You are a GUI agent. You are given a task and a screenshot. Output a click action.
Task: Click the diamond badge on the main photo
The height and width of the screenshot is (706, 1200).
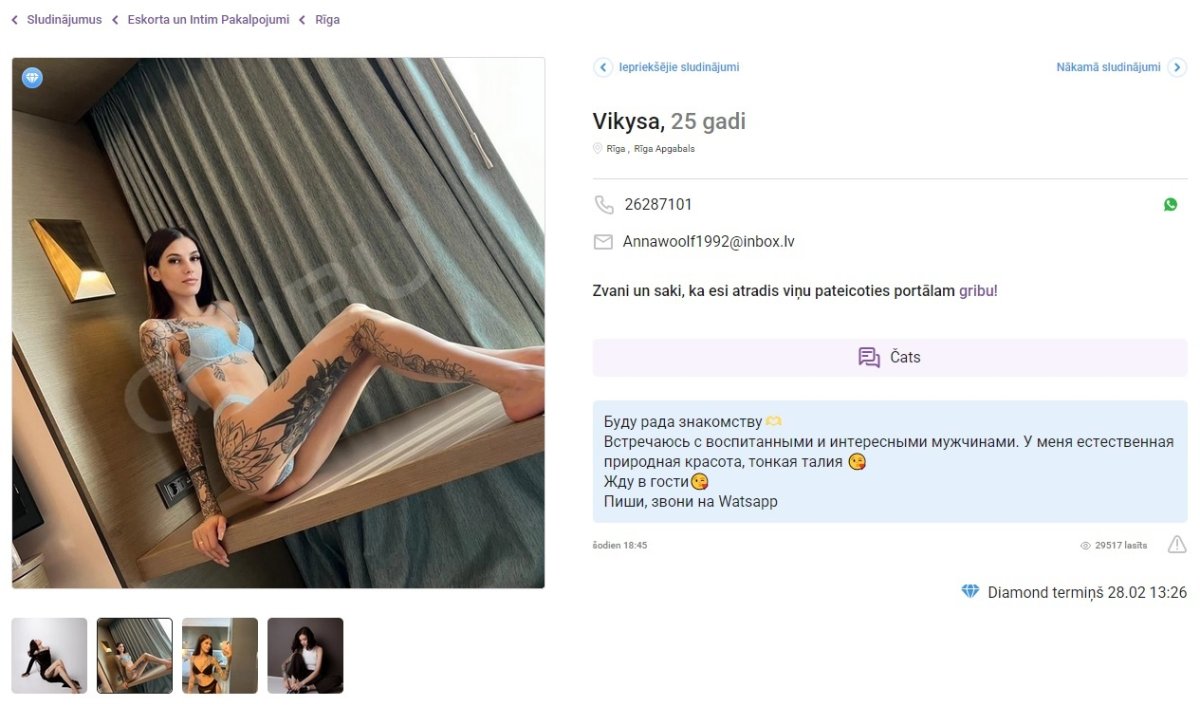pyautogui.click(x=33, y=78)
